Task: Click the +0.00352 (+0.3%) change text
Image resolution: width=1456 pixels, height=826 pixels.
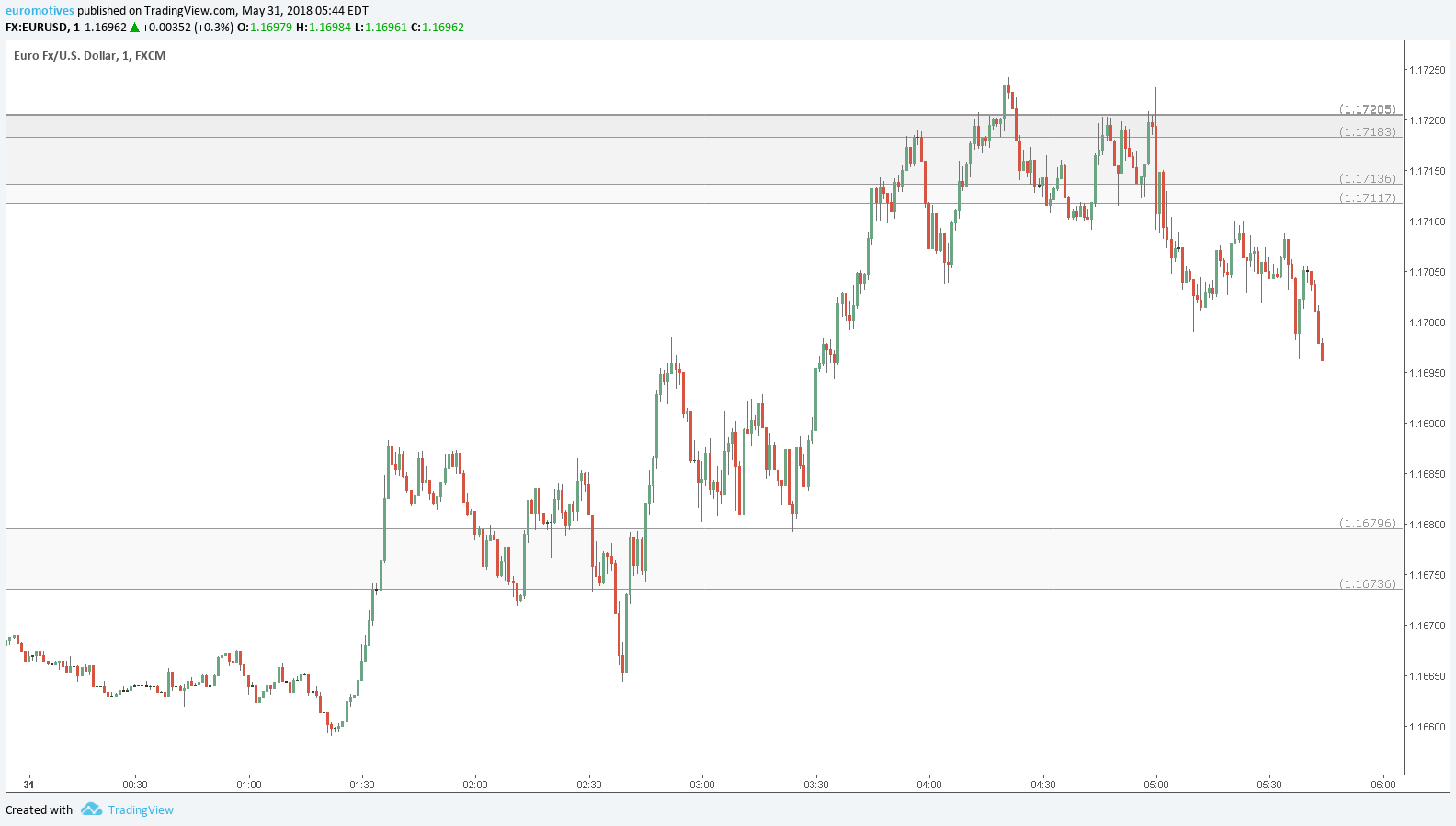Action: point(188,28)
